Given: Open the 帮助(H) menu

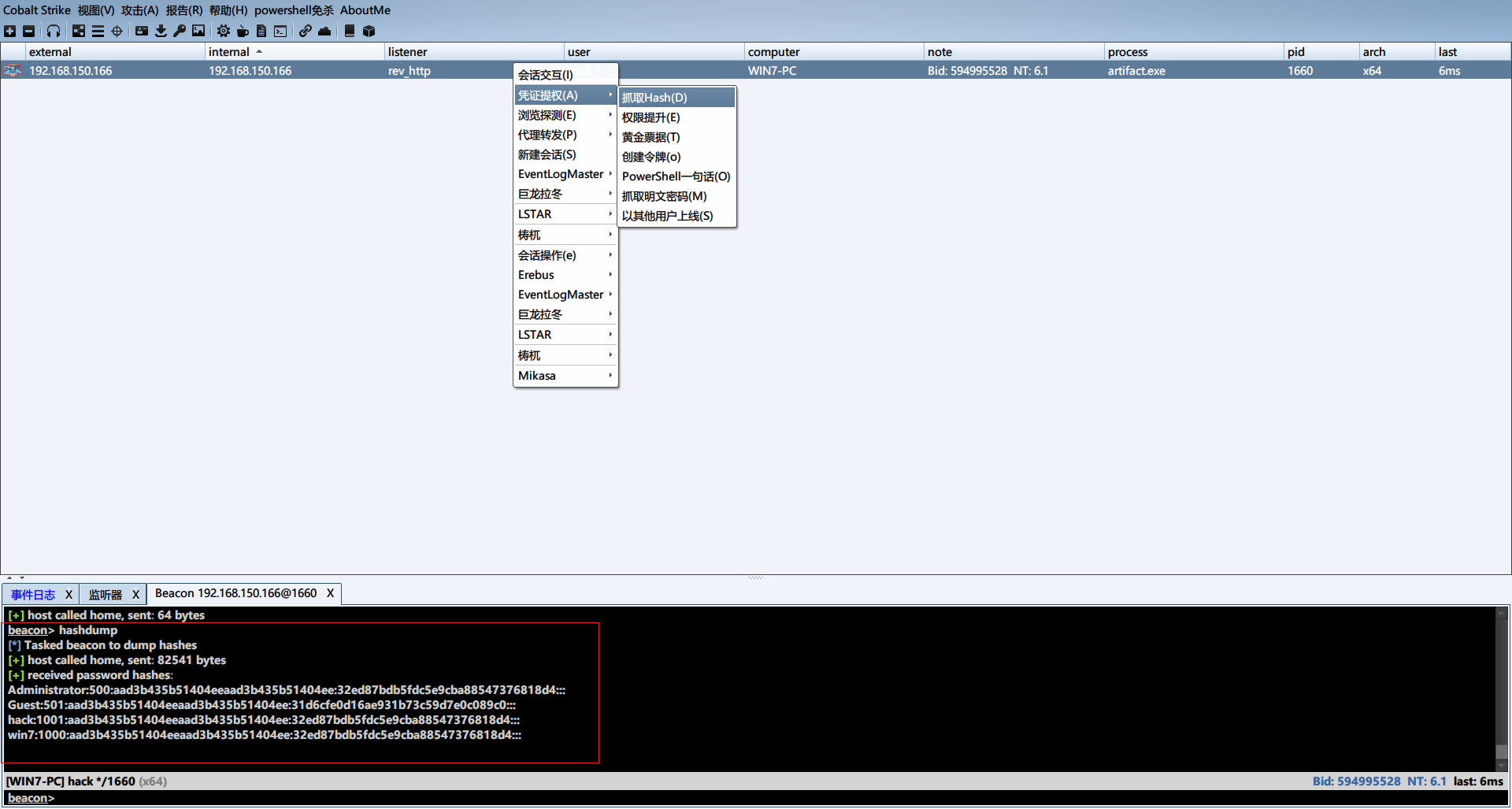Looking at the screenshot, I should (228, 10).
